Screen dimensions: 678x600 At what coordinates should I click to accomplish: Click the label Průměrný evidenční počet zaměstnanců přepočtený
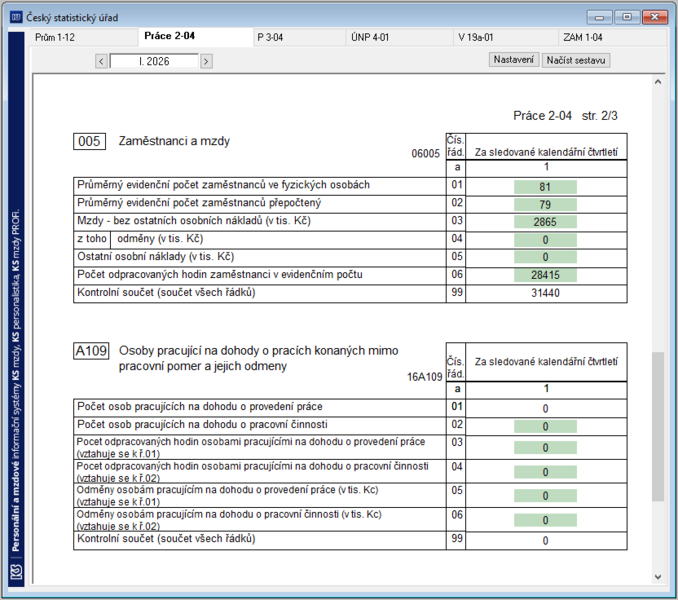coord(199,203)
